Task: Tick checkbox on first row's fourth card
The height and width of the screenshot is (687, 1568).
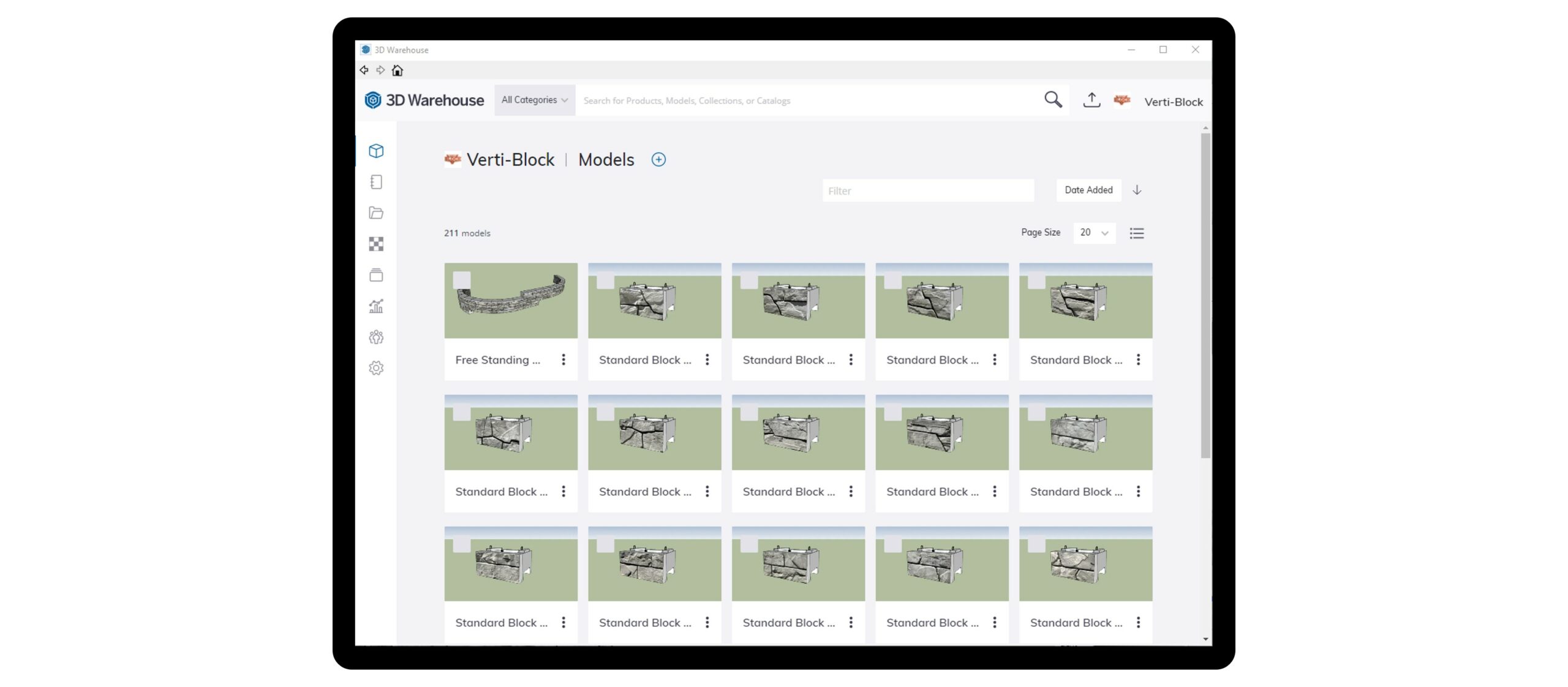Action: [x=893, y=280]
